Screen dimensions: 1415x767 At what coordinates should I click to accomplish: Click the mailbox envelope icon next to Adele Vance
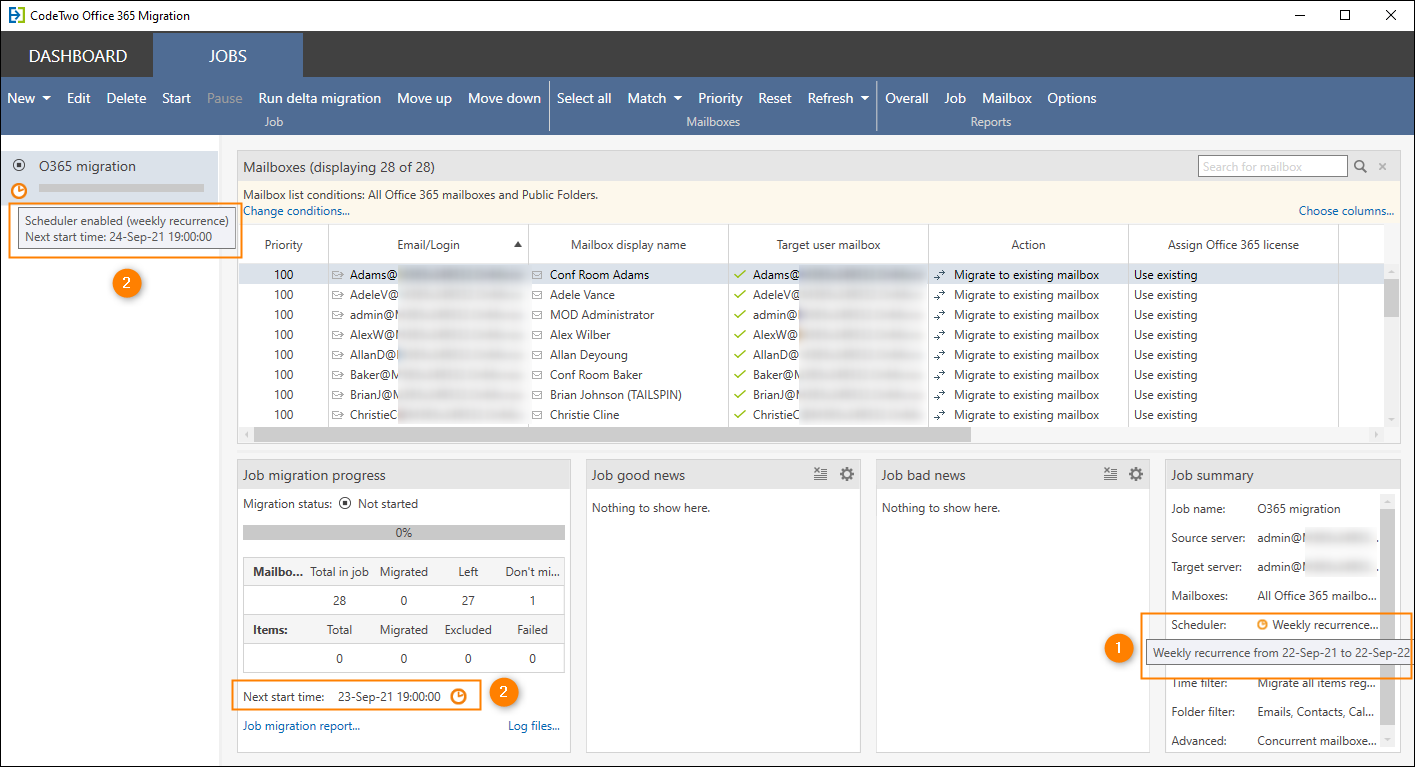[537, 294]
